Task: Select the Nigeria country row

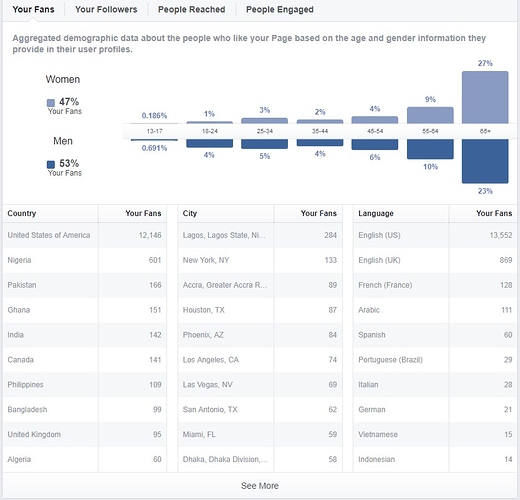Action: coord(85,260)
